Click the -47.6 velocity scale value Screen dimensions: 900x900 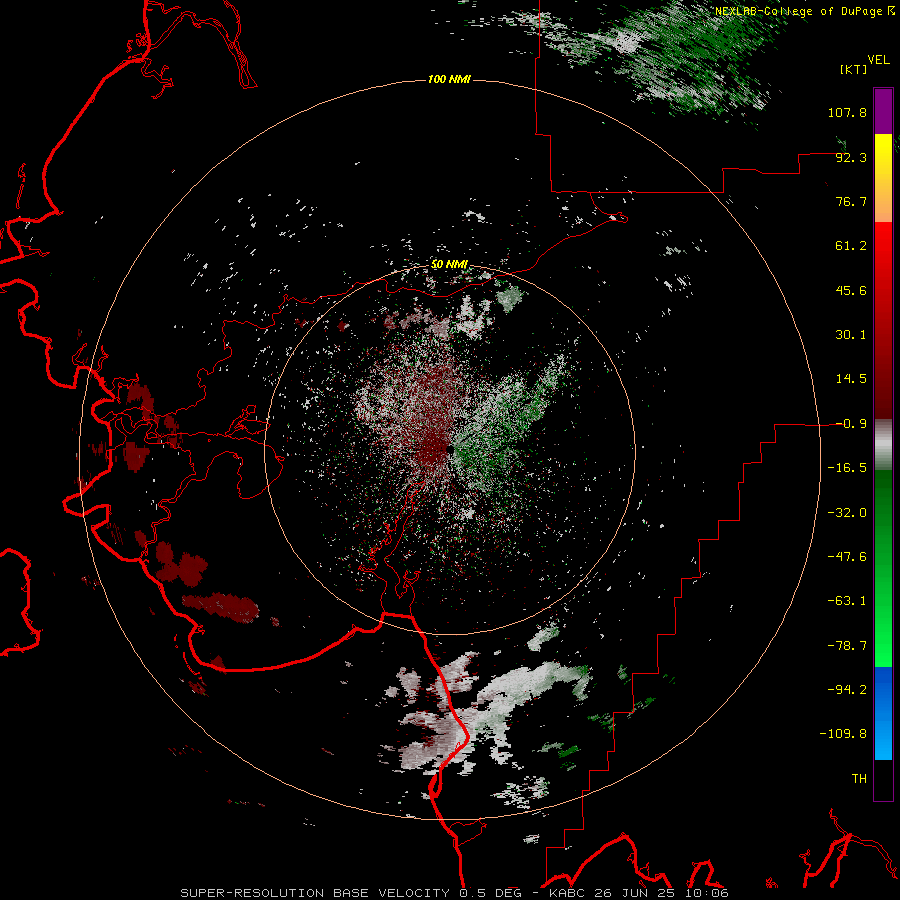pyautogui.click(x=847, y=557)
